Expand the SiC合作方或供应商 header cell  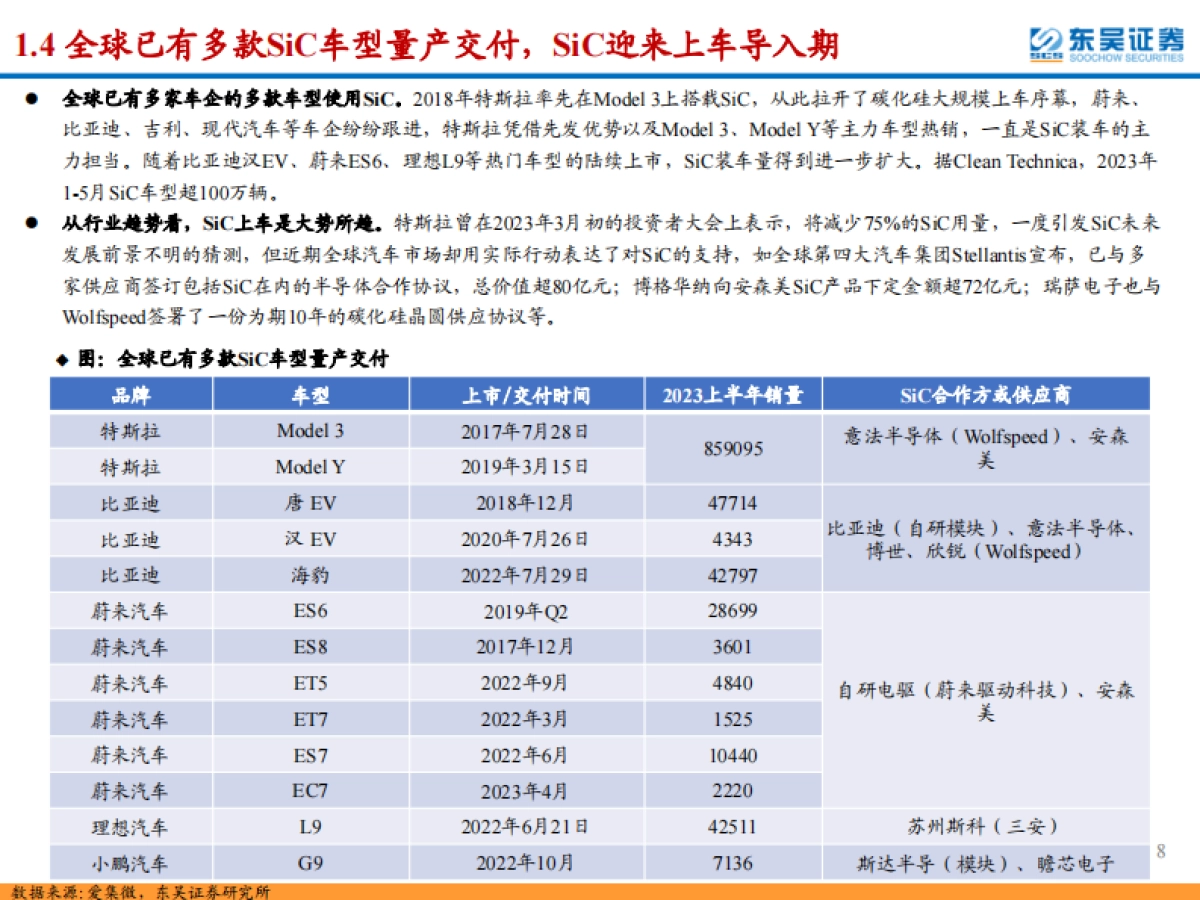click(985, 394)
